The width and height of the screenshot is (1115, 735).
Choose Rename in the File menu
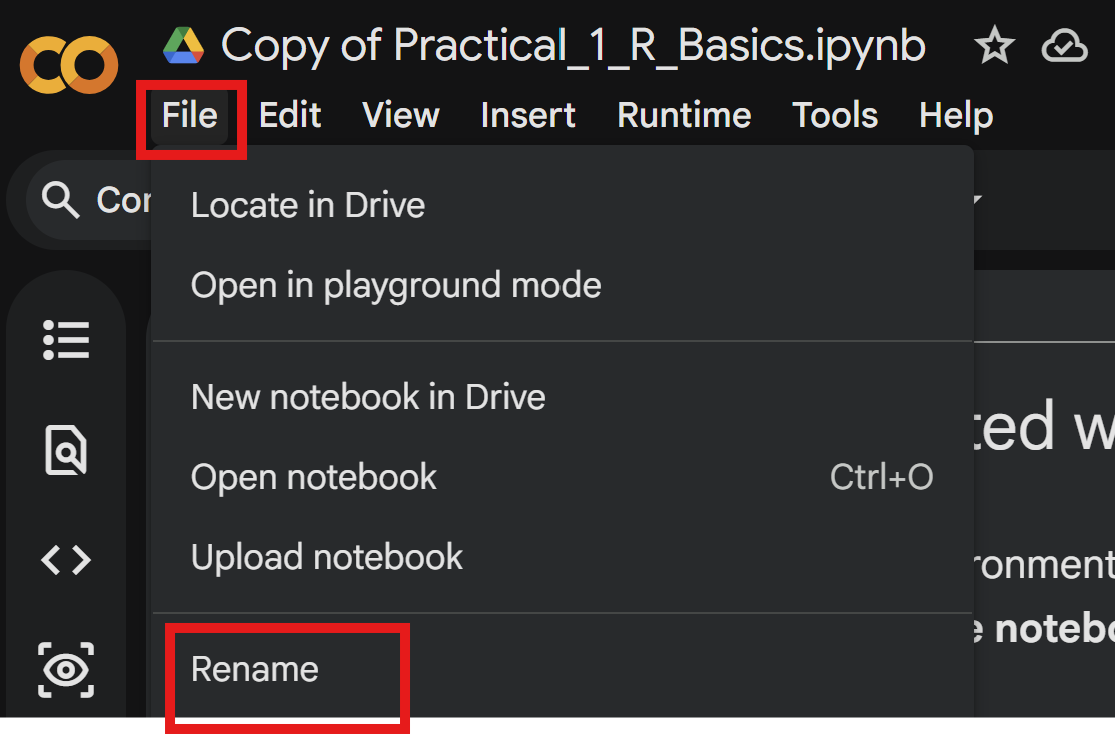click(x=255, y=669)
